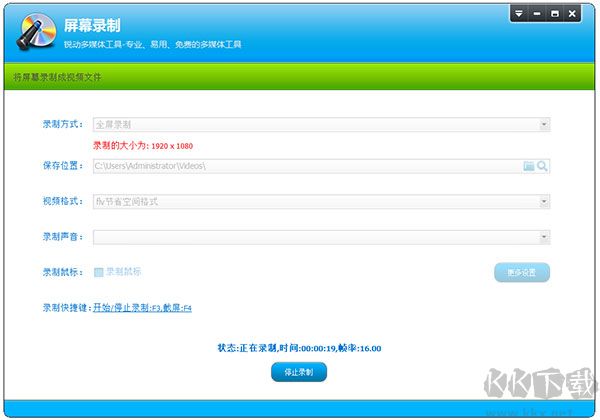600x420 pixels.
Task: Toggle the 录制鼠标 record mouse checkbox
Action: (98, 272)
